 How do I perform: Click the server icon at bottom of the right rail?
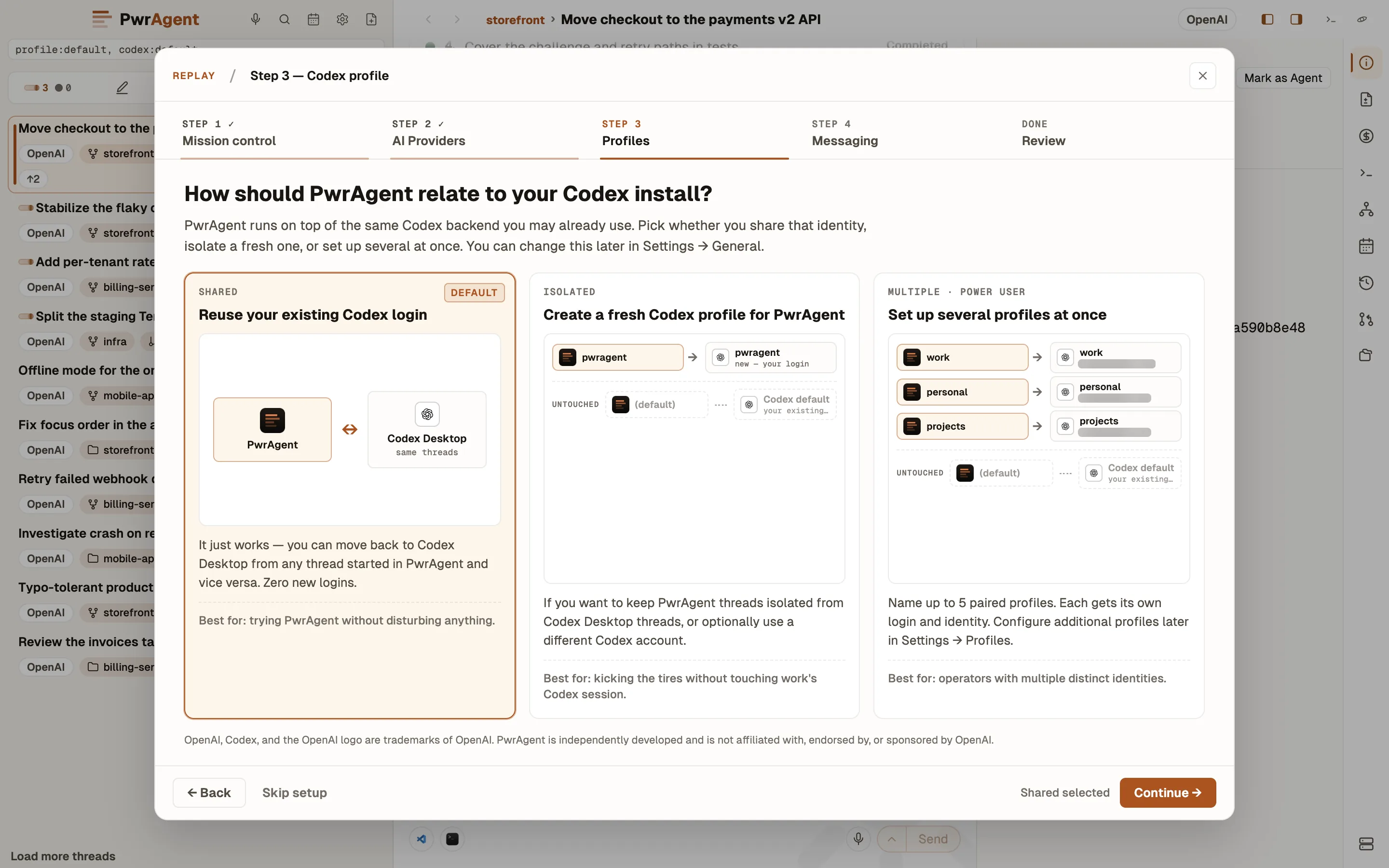coord(1366,843)
